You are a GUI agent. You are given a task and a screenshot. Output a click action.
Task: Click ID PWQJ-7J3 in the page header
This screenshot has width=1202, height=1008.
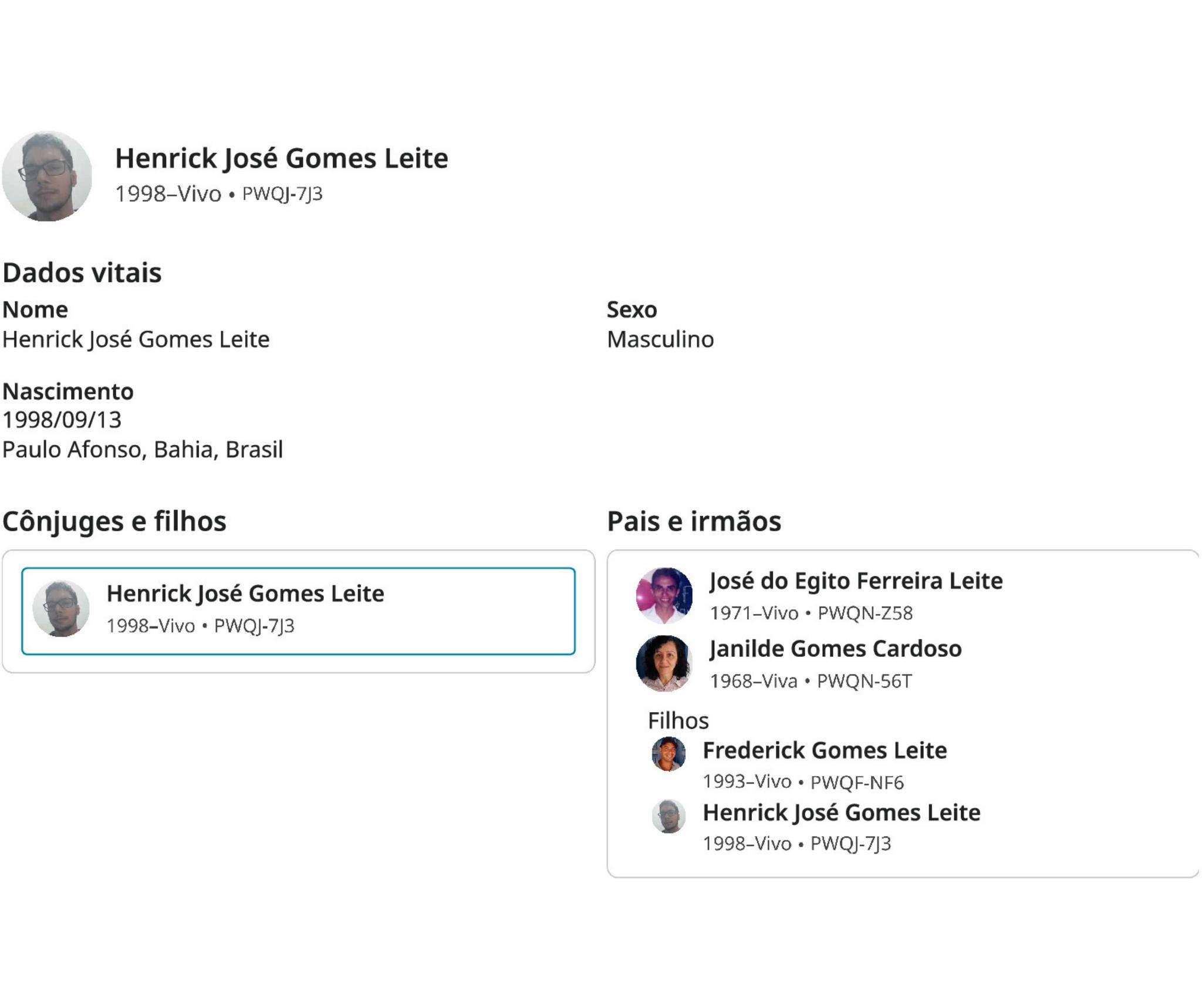pos(282,194)
